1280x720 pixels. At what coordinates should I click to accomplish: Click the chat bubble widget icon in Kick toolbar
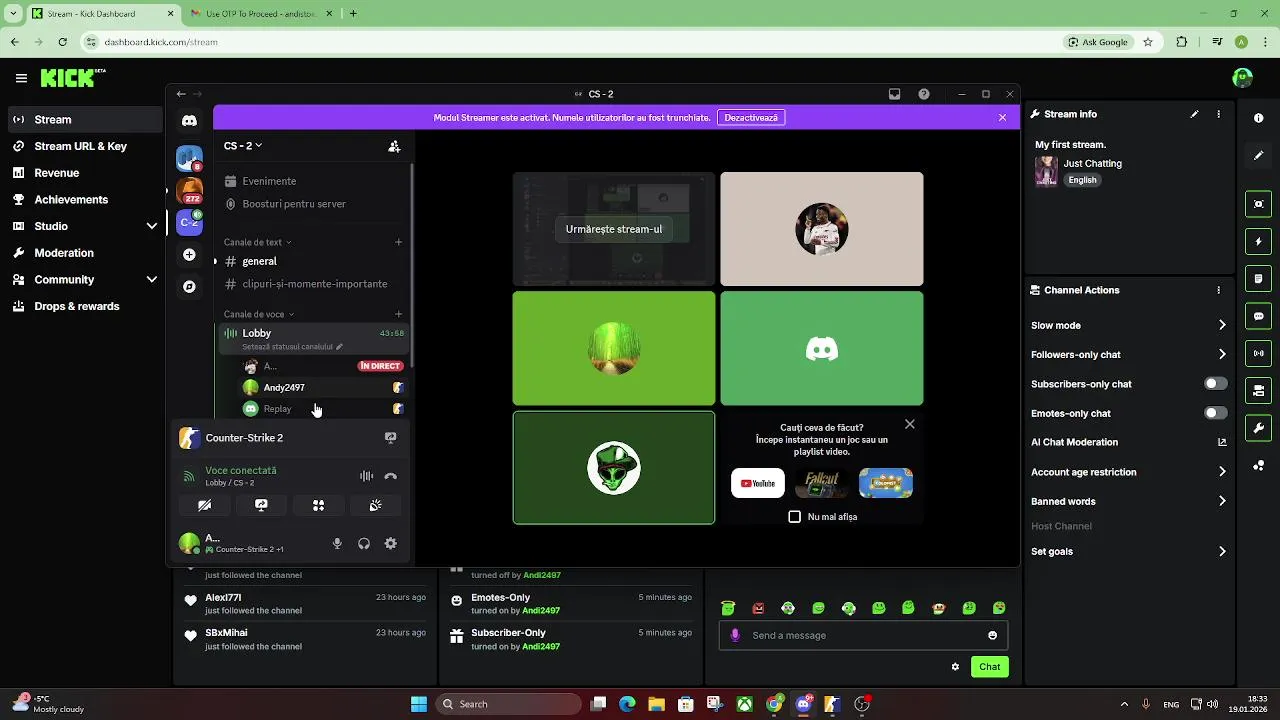click(x=1259, y=316)
